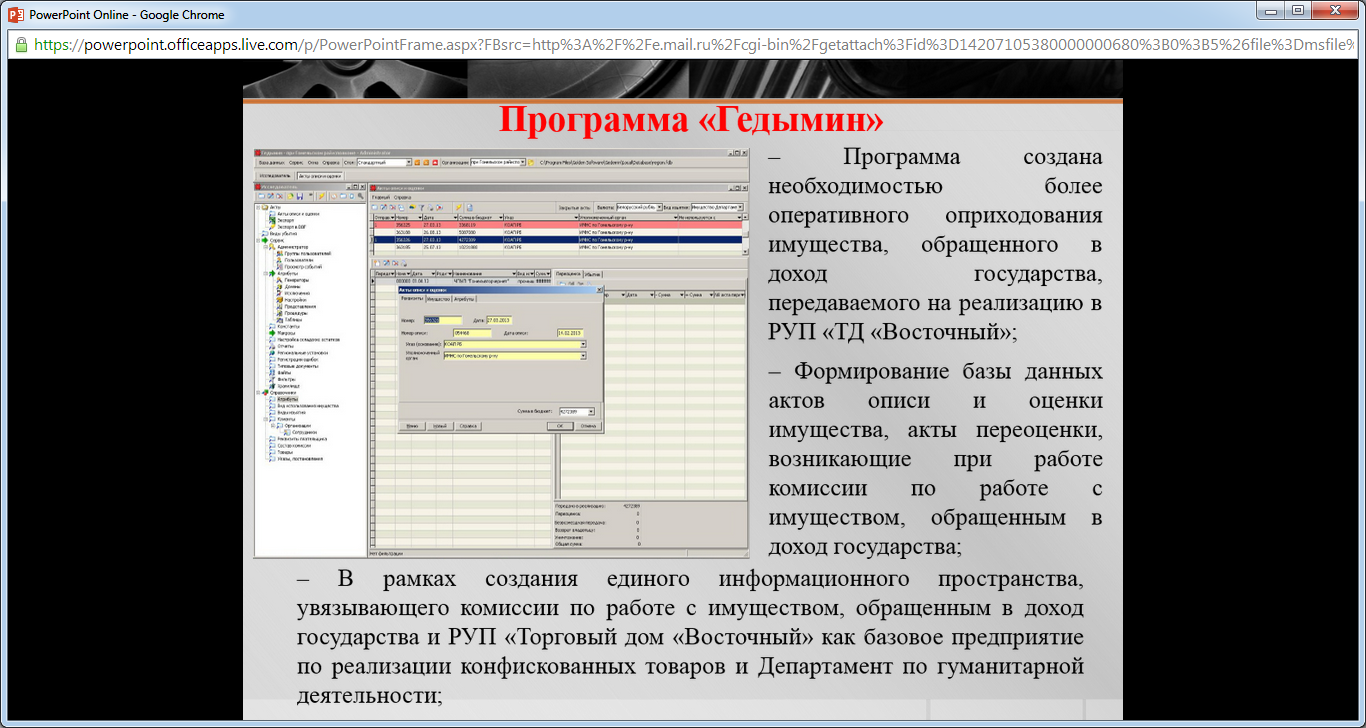This screenshot has width=1366, height=728.
Task: Open the «Стол» dropdown showing «Стандартный» in the screenshot
Action: (x=409, y=162)
